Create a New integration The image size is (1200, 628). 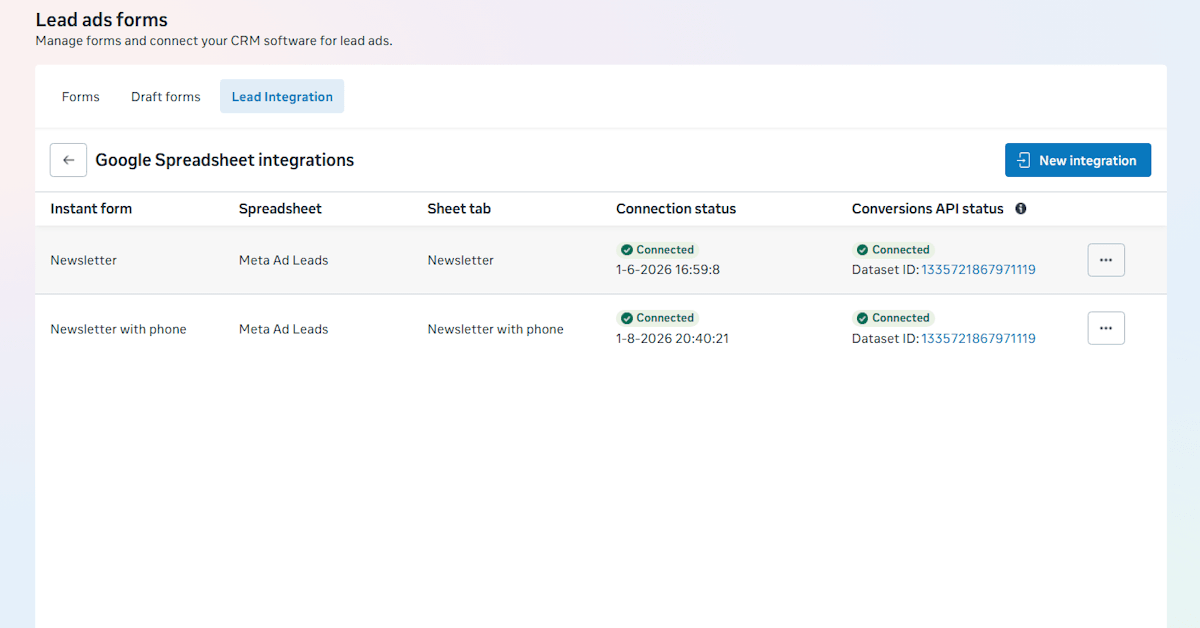click(x=1077, y=160)
